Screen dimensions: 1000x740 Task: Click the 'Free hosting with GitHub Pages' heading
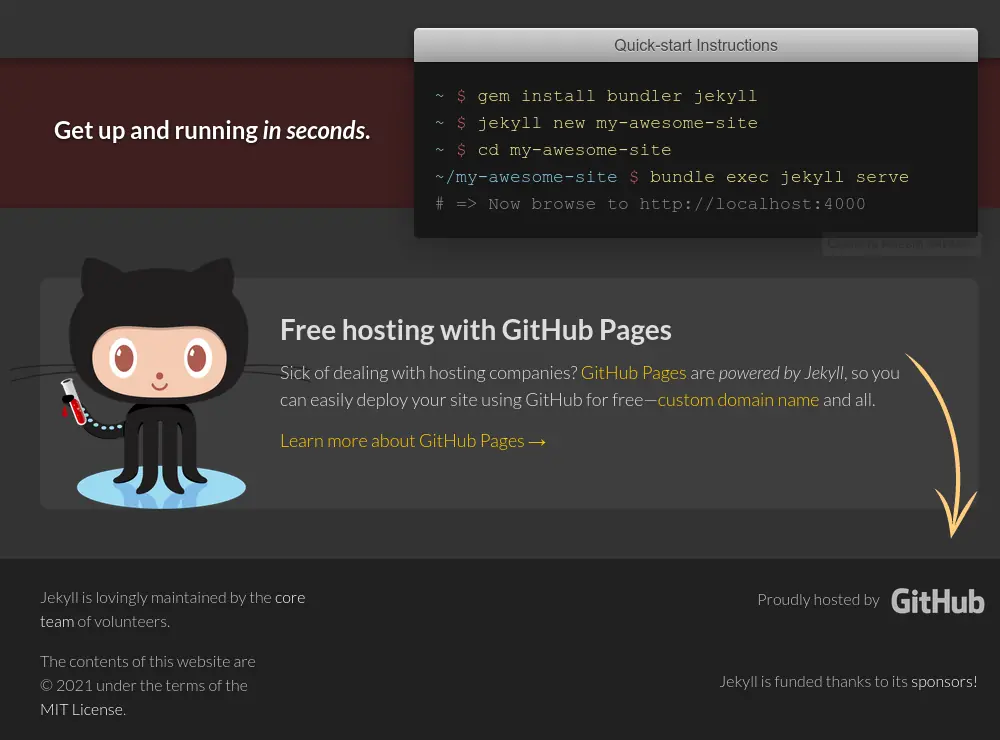[x=476, y=330]
